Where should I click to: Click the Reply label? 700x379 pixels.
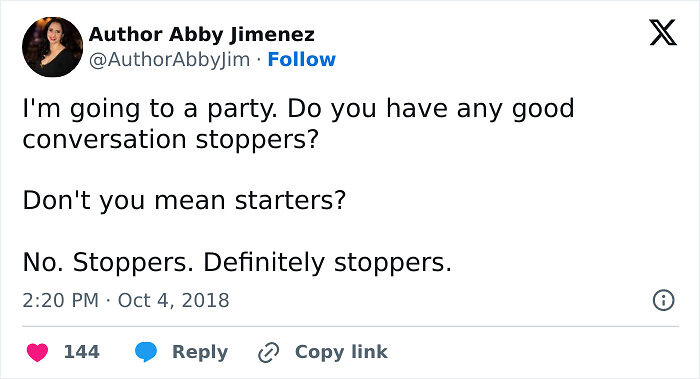pos(200,352)
